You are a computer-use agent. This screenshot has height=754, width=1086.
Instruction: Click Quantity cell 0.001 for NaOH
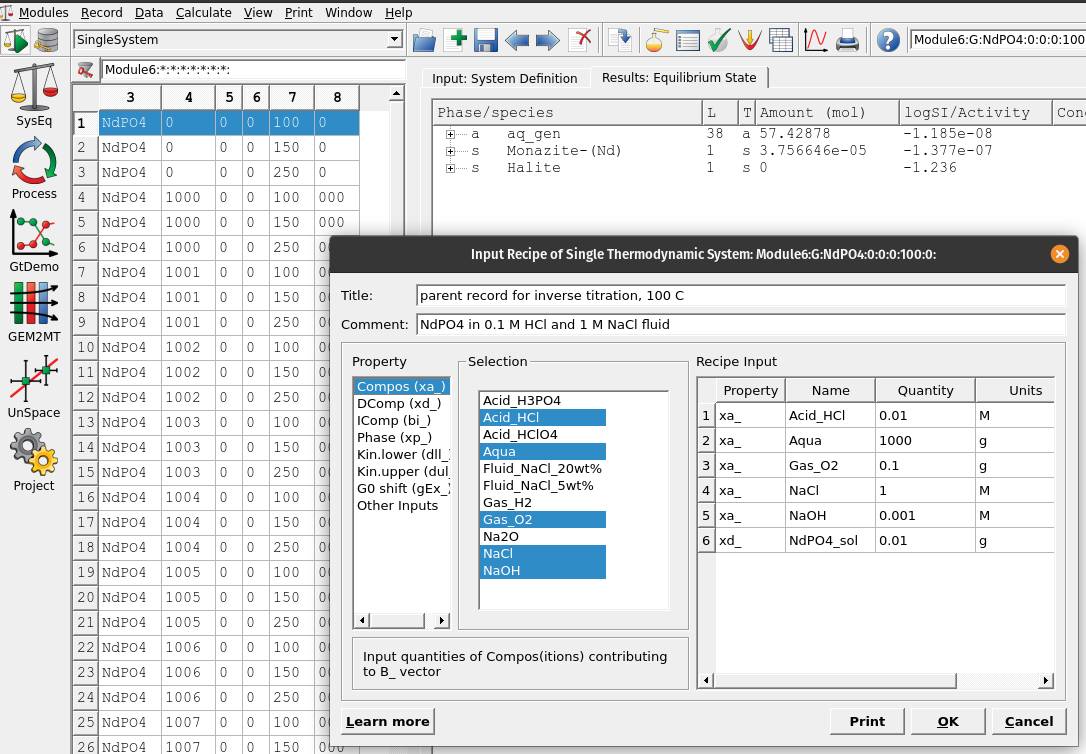925,516
